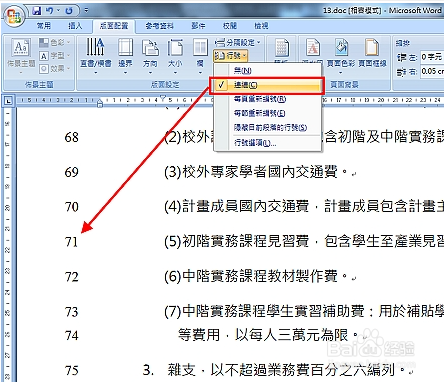
Task: Click line number 72 in the margin
Action: [72, 277]
